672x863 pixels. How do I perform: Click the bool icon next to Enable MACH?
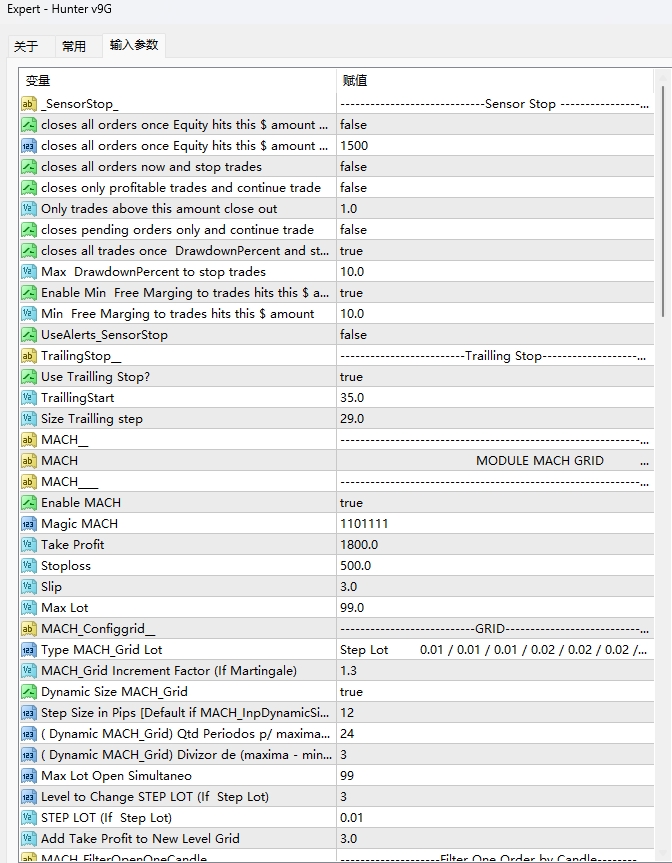tap(29, 502)
